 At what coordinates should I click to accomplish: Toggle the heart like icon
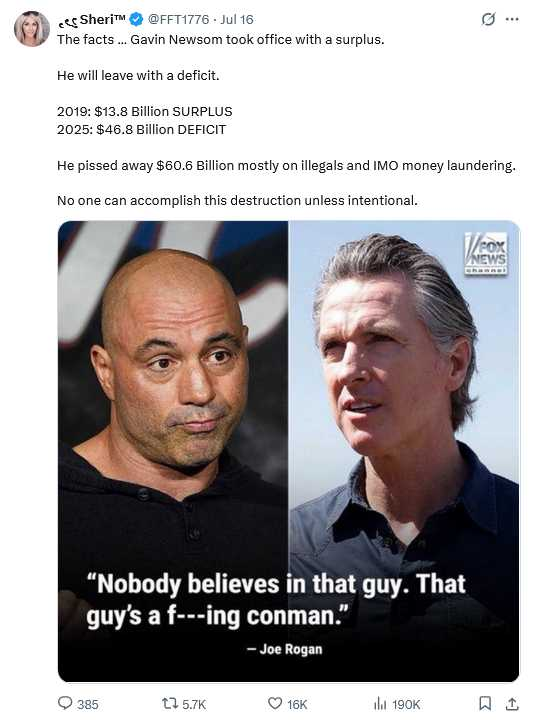(275, 704)
